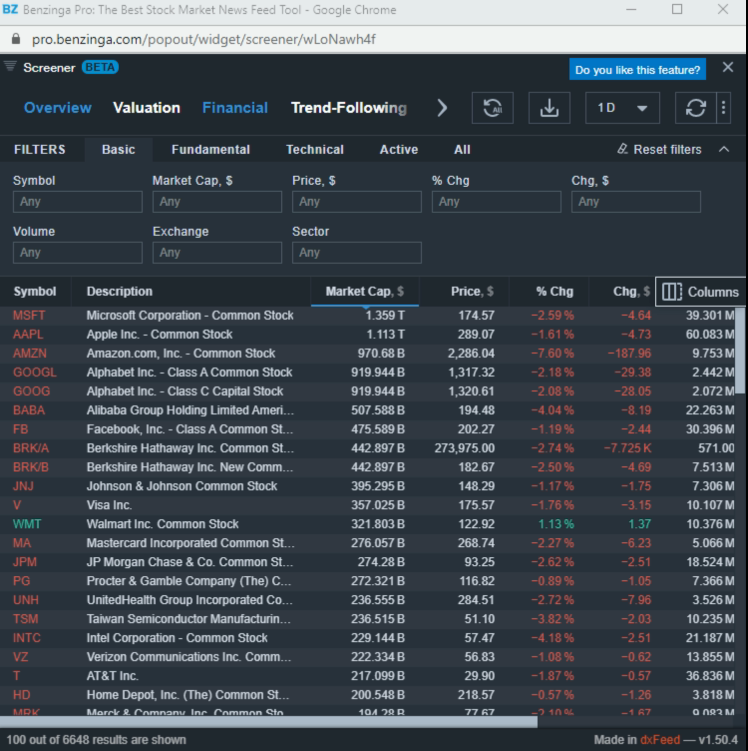Click the reset all screener icon
This screenshot has height=751, width=748.
(492, 108)
